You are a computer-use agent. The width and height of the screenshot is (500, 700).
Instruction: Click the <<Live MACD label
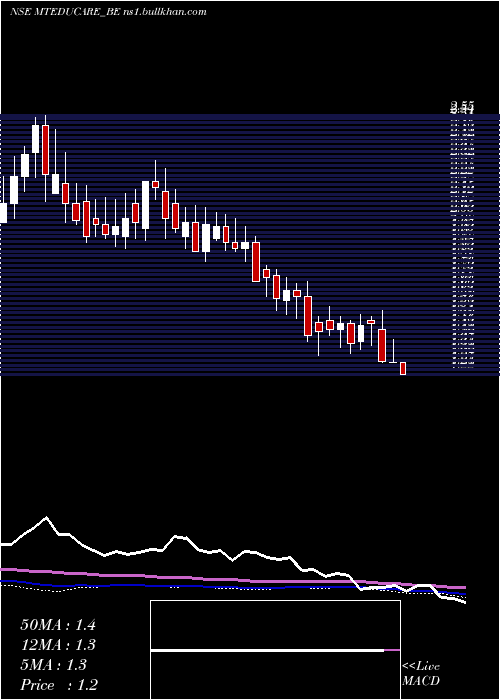pos(421,674)
